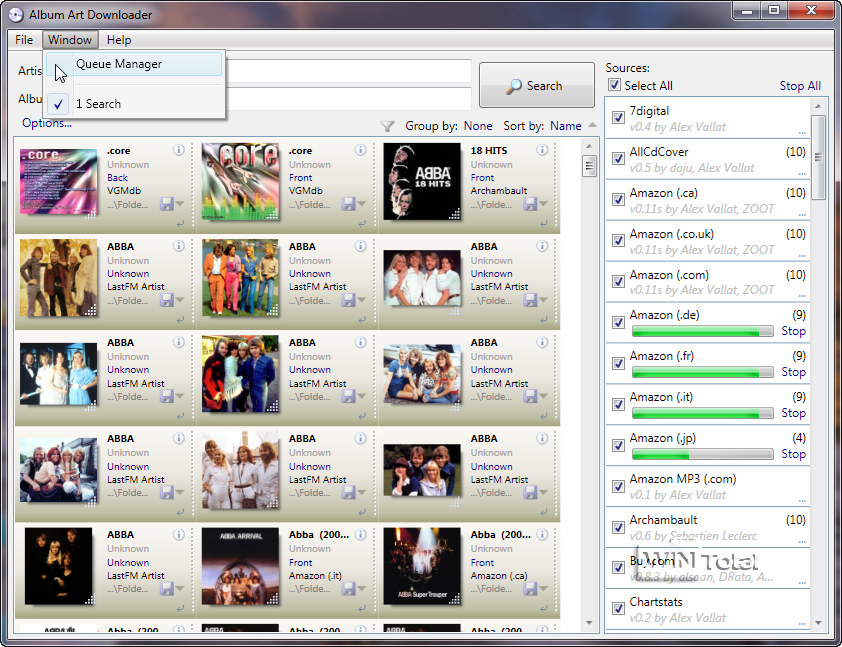This screenshot has width=842, height=647.
Task: Click Amazon (.fr) progress bar
Action: 702,372
